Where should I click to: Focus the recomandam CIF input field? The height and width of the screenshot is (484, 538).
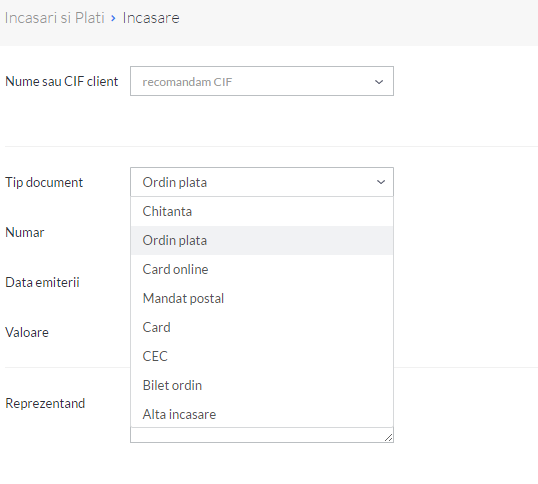point(262,81)
